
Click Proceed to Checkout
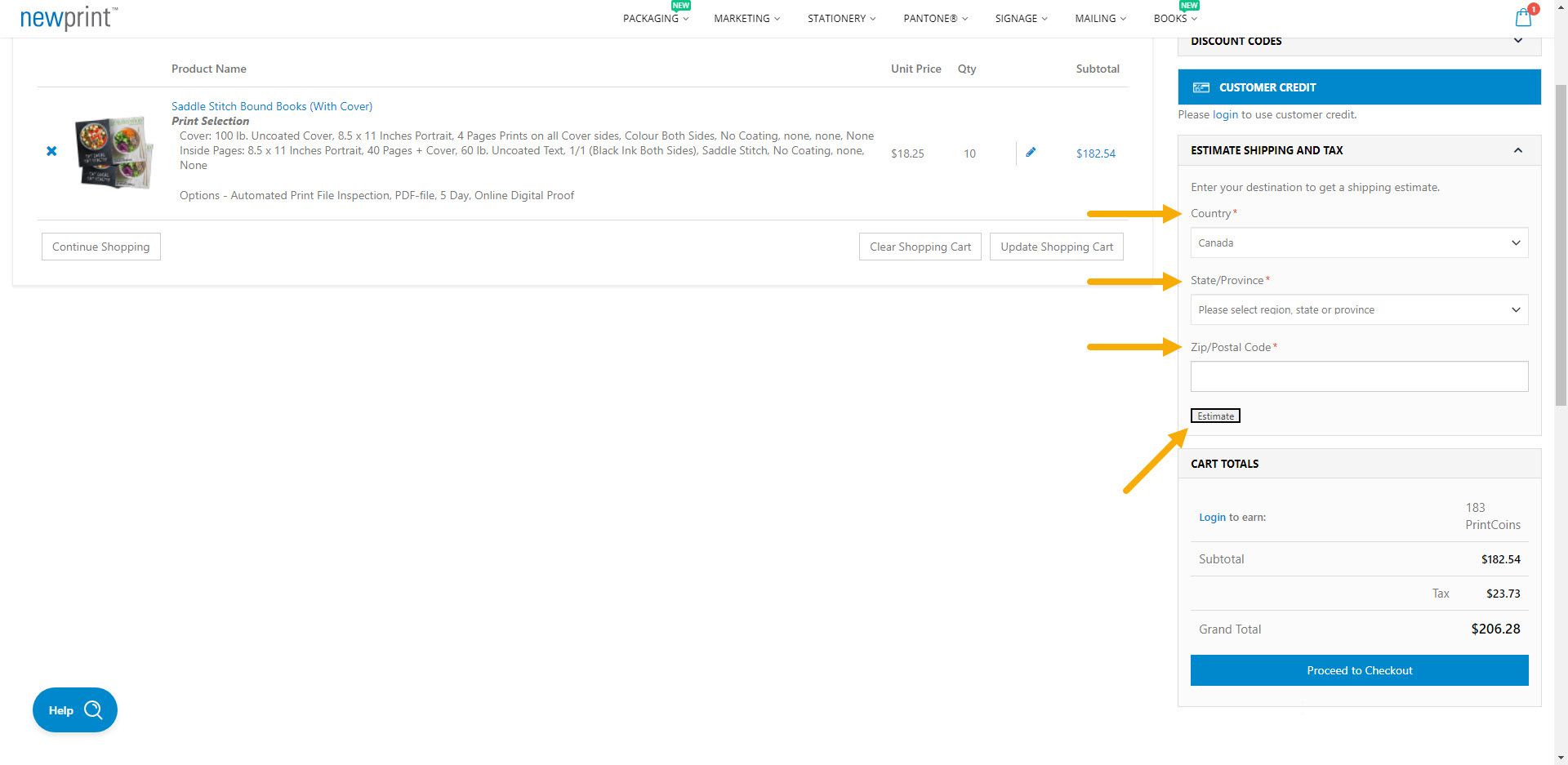click(1358, 669)
